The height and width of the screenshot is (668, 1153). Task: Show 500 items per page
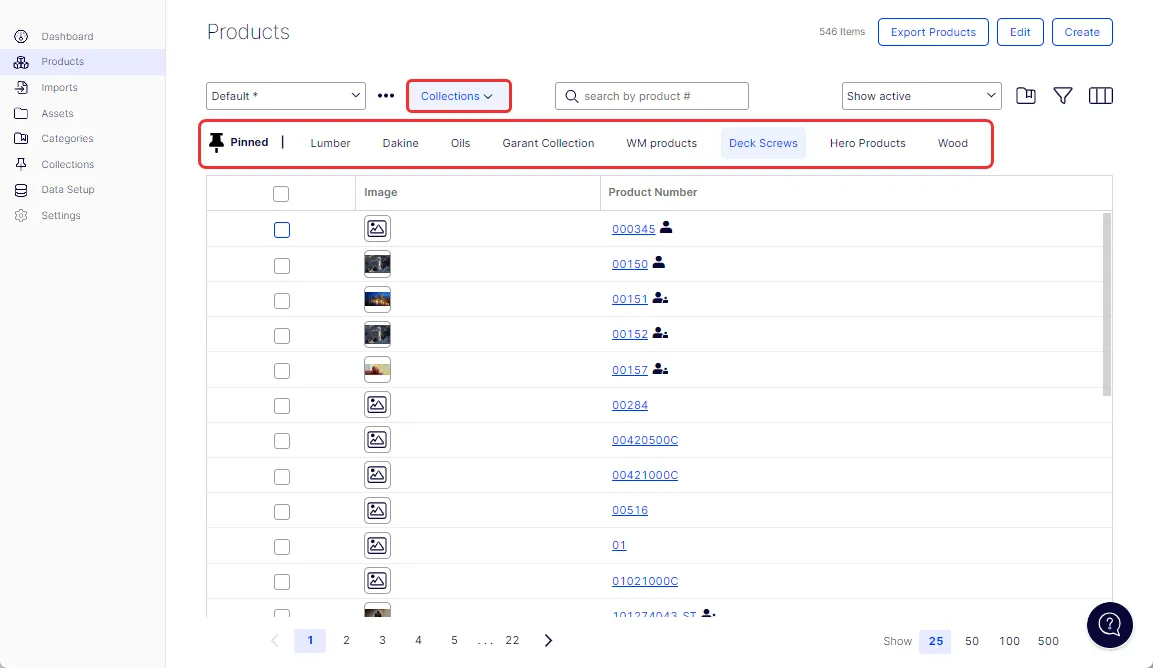1048,641
